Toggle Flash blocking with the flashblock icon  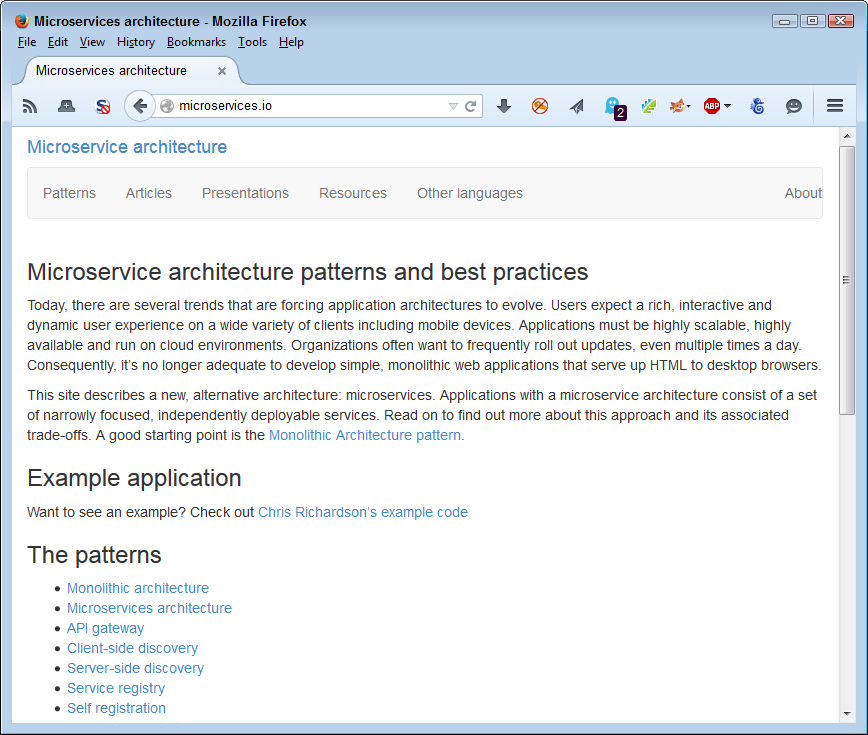[540, 105]
